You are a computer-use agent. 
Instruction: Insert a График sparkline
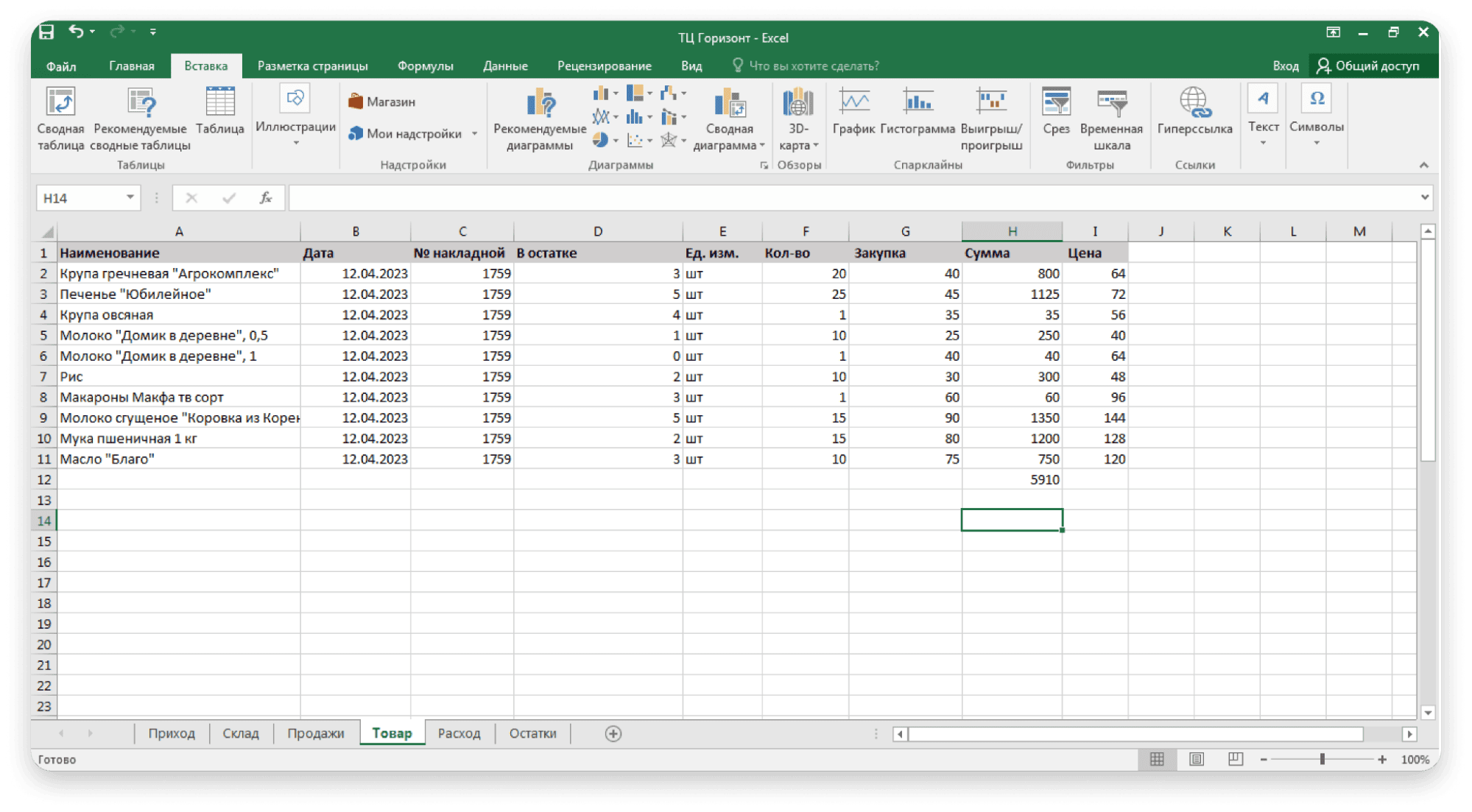coord(853,110)
